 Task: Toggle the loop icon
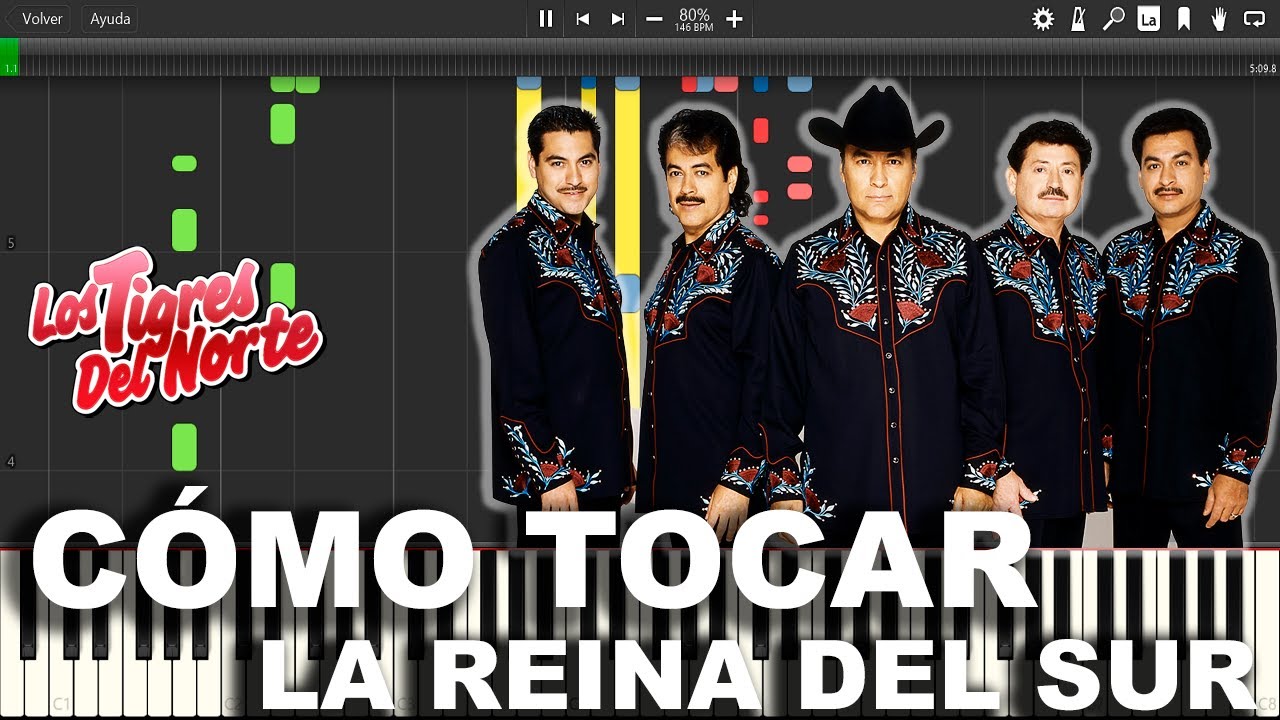(1254, 19)
